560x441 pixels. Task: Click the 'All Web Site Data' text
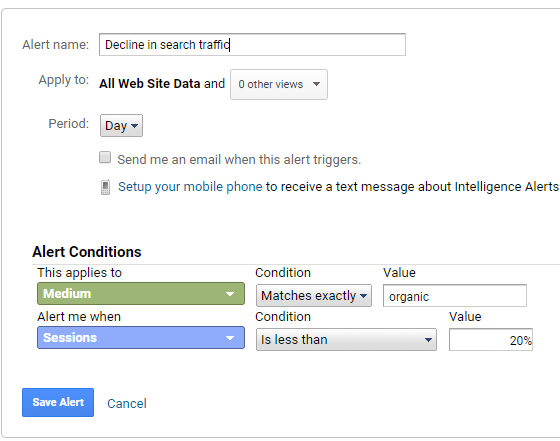[x=150, y=84]
